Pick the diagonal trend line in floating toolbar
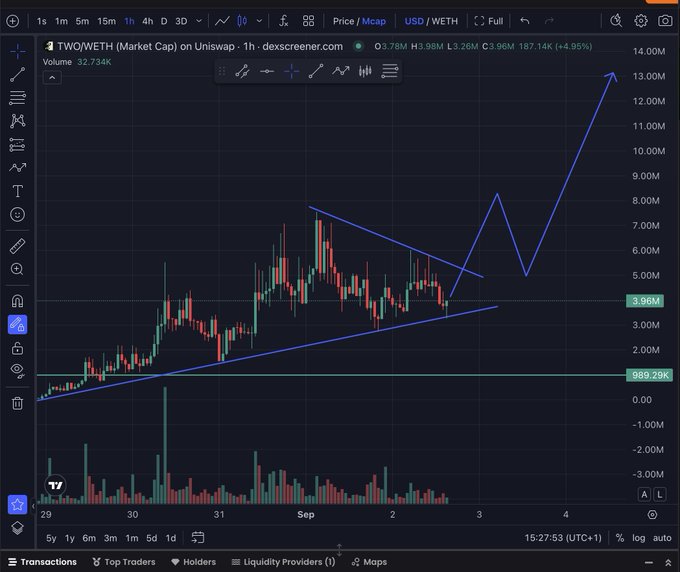Screen dimensions: 680x572 [x=316, y=71]
